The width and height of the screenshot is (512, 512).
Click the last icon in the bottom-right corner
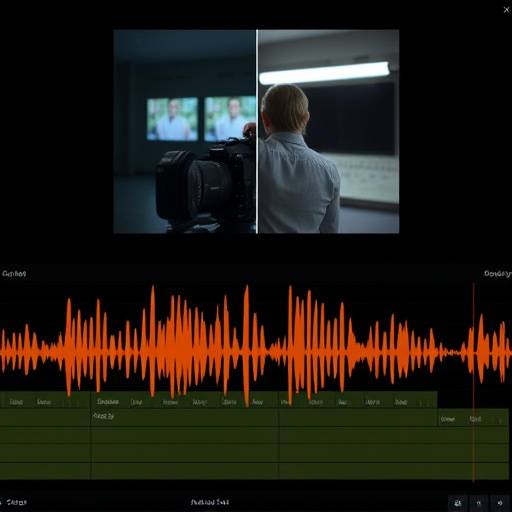[500, 503]
